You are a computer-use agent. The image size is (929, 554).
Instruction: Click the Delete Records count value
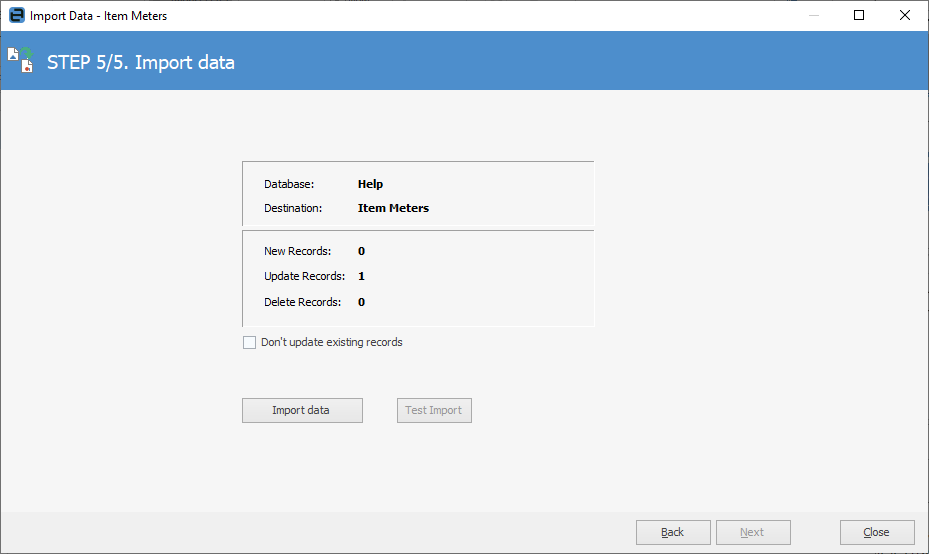point(361,302)
